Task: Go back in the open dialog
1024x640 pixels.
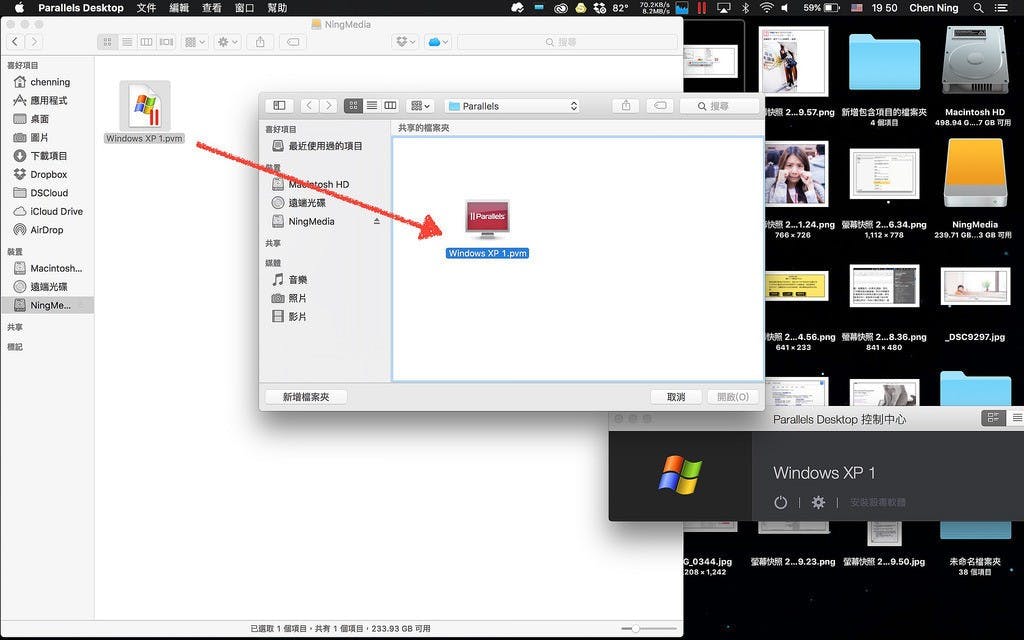Action: point(310,105)
